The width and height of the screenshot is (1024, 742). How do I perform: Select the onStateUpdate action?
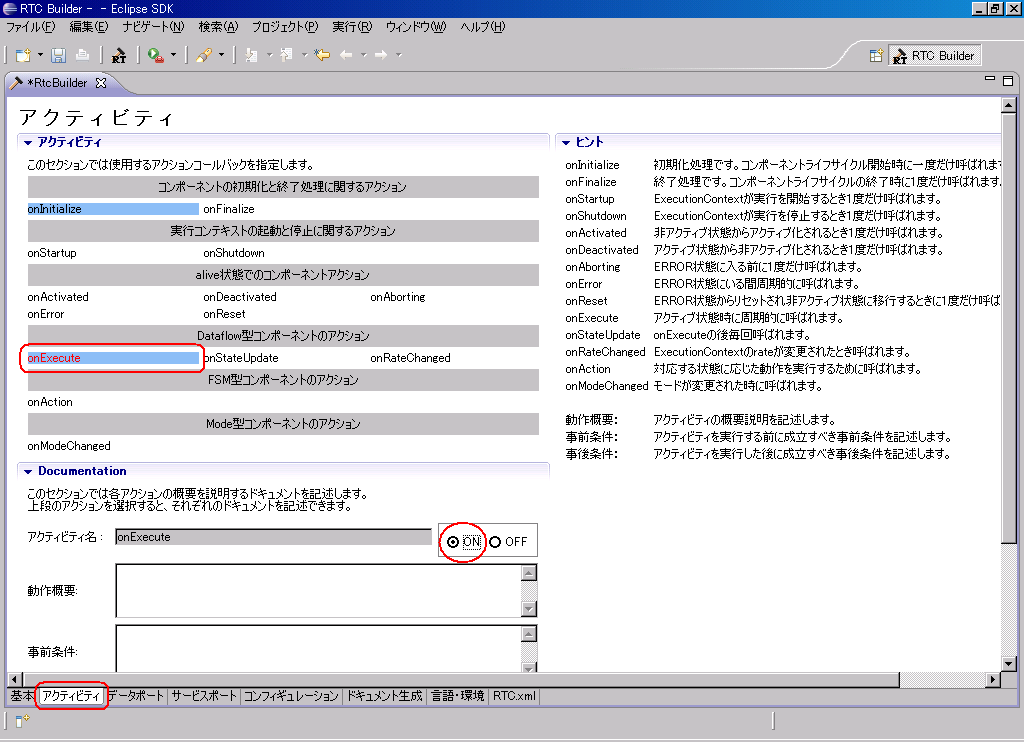tap(240, 358)
